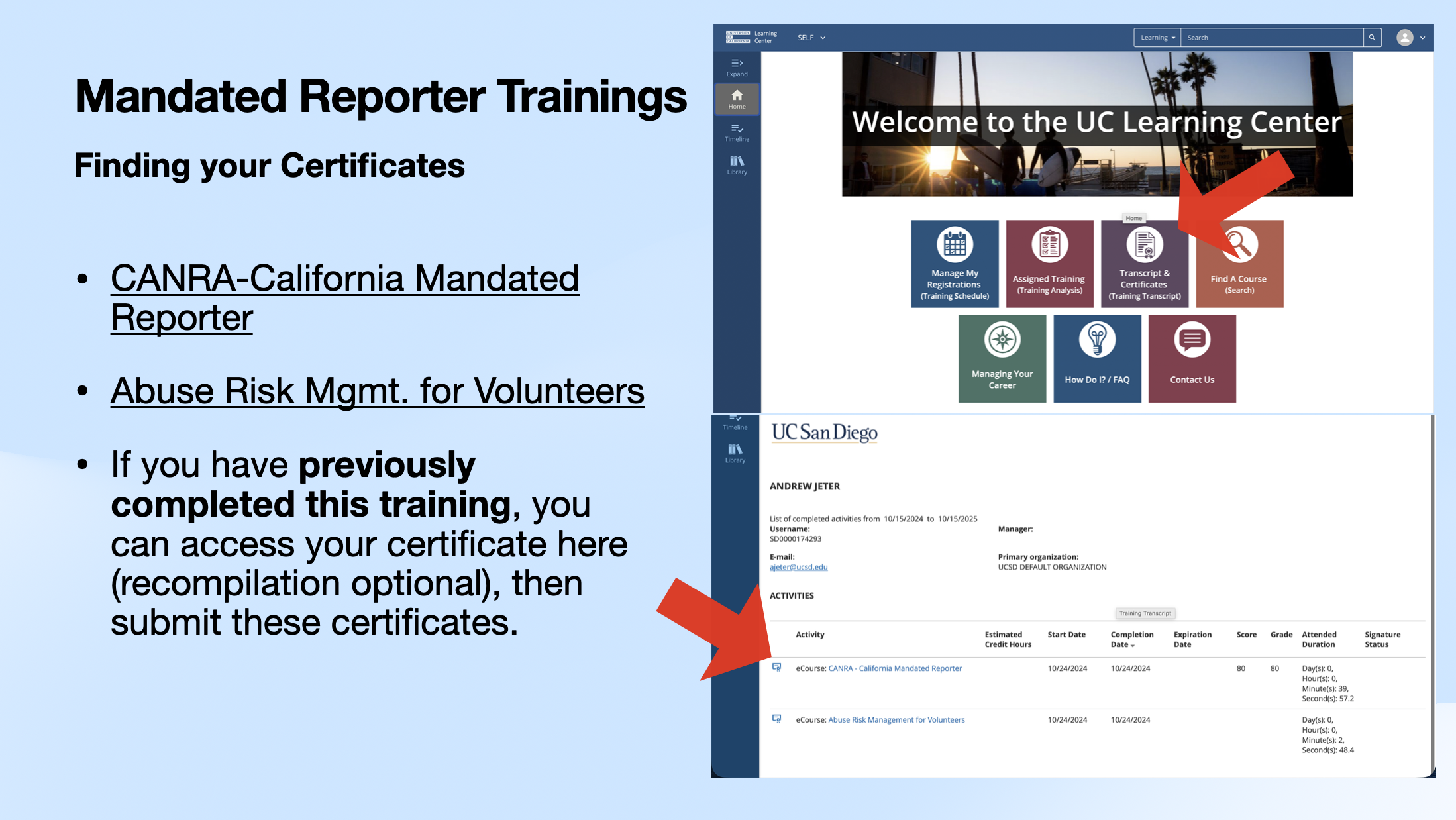Viewport: 1456px width, 820px height.
Task: Select the Contact Us tile
Action: [1192, 358]
